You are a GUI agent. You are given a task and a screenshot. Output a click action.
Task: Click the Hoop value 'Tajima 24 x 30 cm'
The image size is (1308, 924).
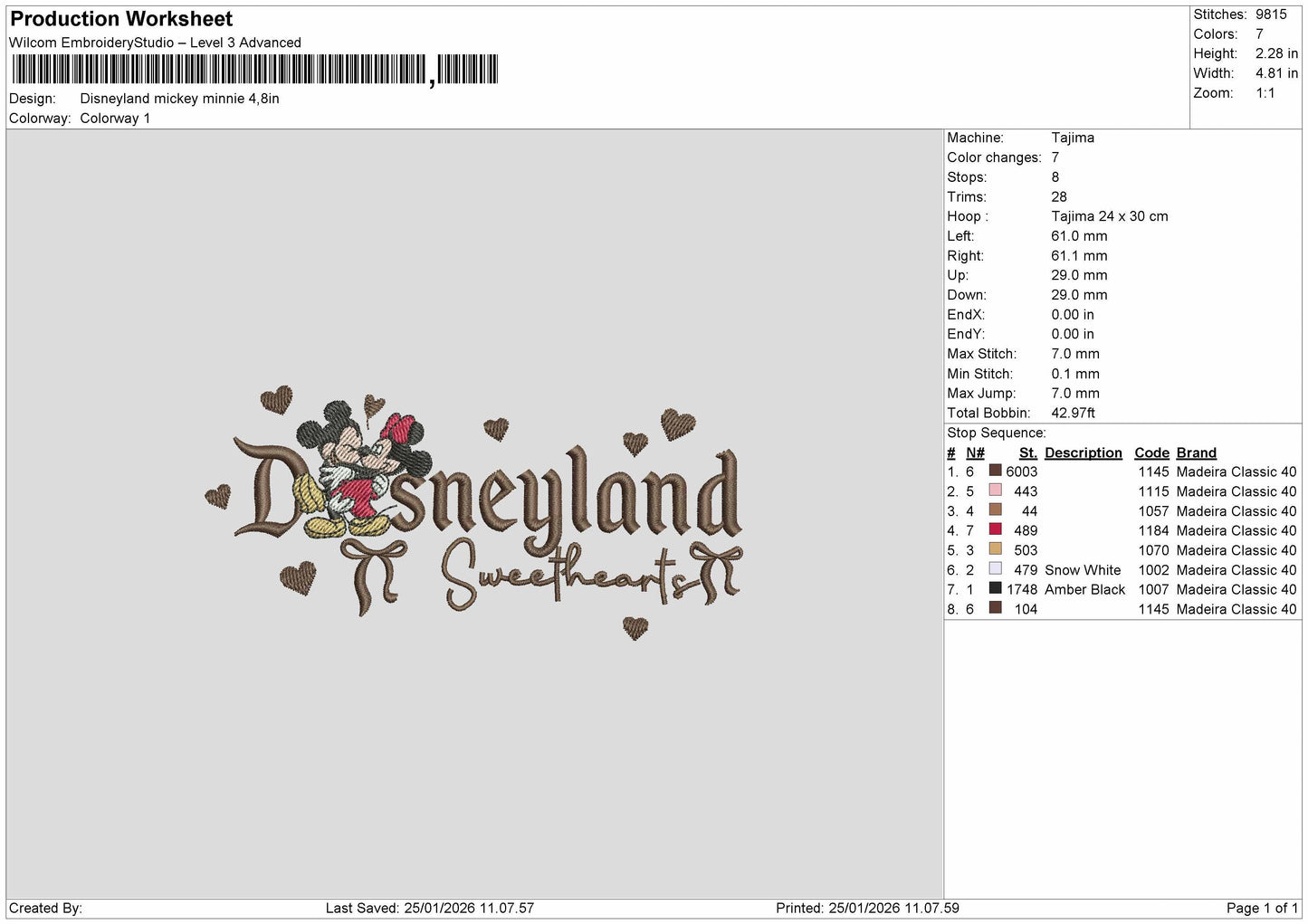point(1110,216)
